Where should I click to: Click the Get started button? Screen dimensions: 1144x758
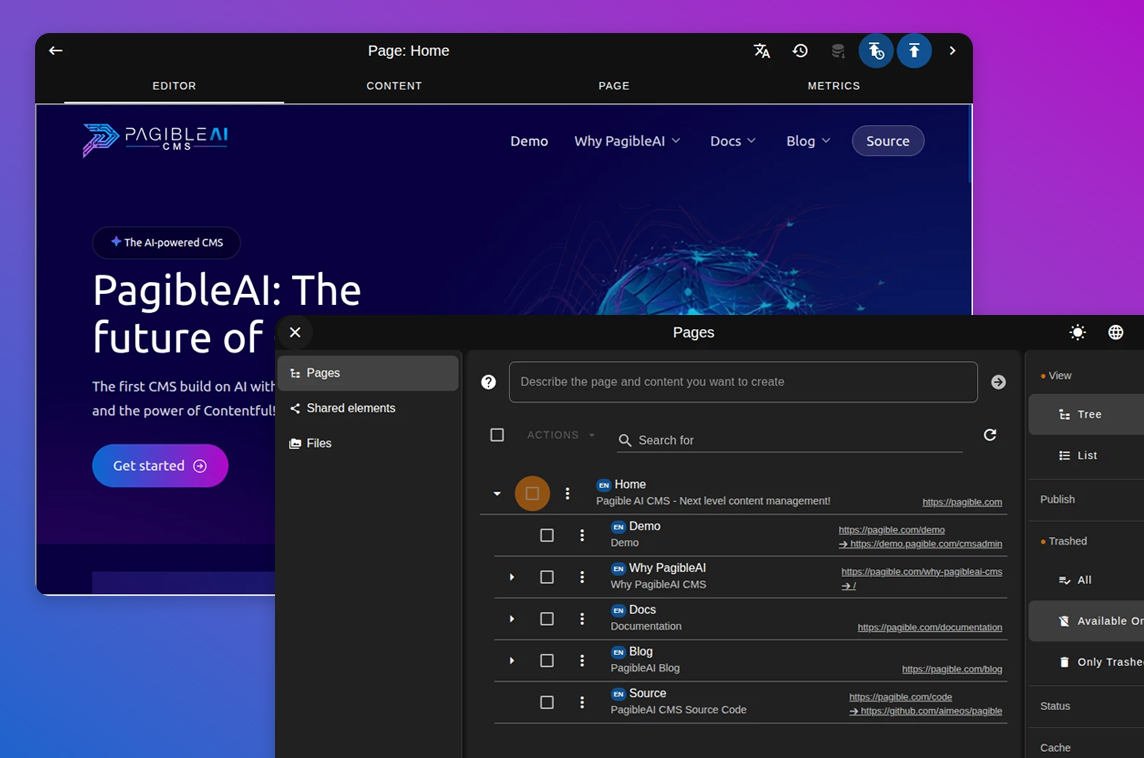click(x=160, y=466)
